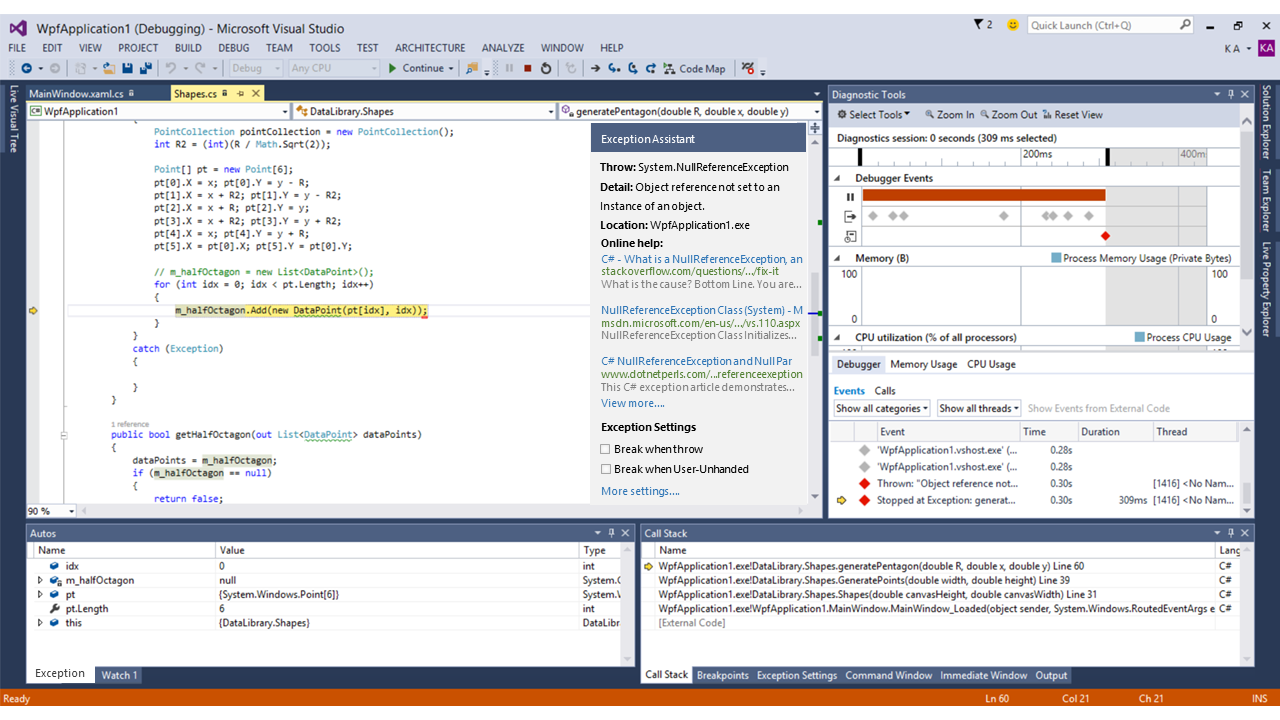Open the ARCHITECTURE menu
This screenshot has width=1280, height=720.
[430, 47]
